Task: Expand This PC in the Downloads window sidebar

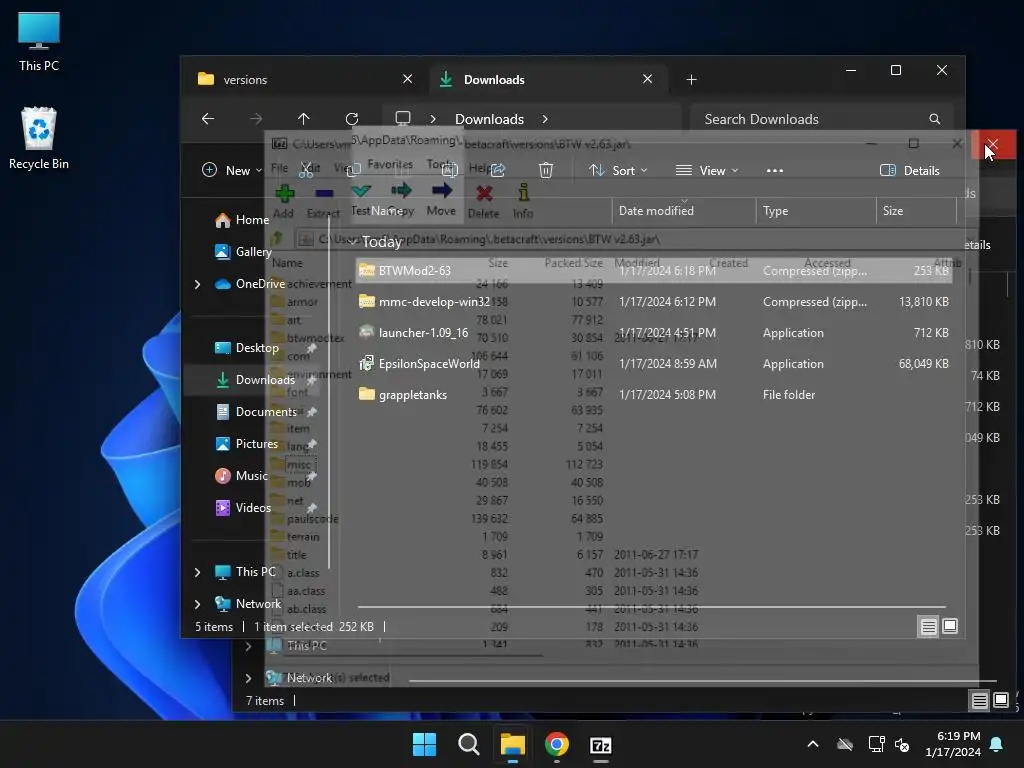Action: click(197, 572)
